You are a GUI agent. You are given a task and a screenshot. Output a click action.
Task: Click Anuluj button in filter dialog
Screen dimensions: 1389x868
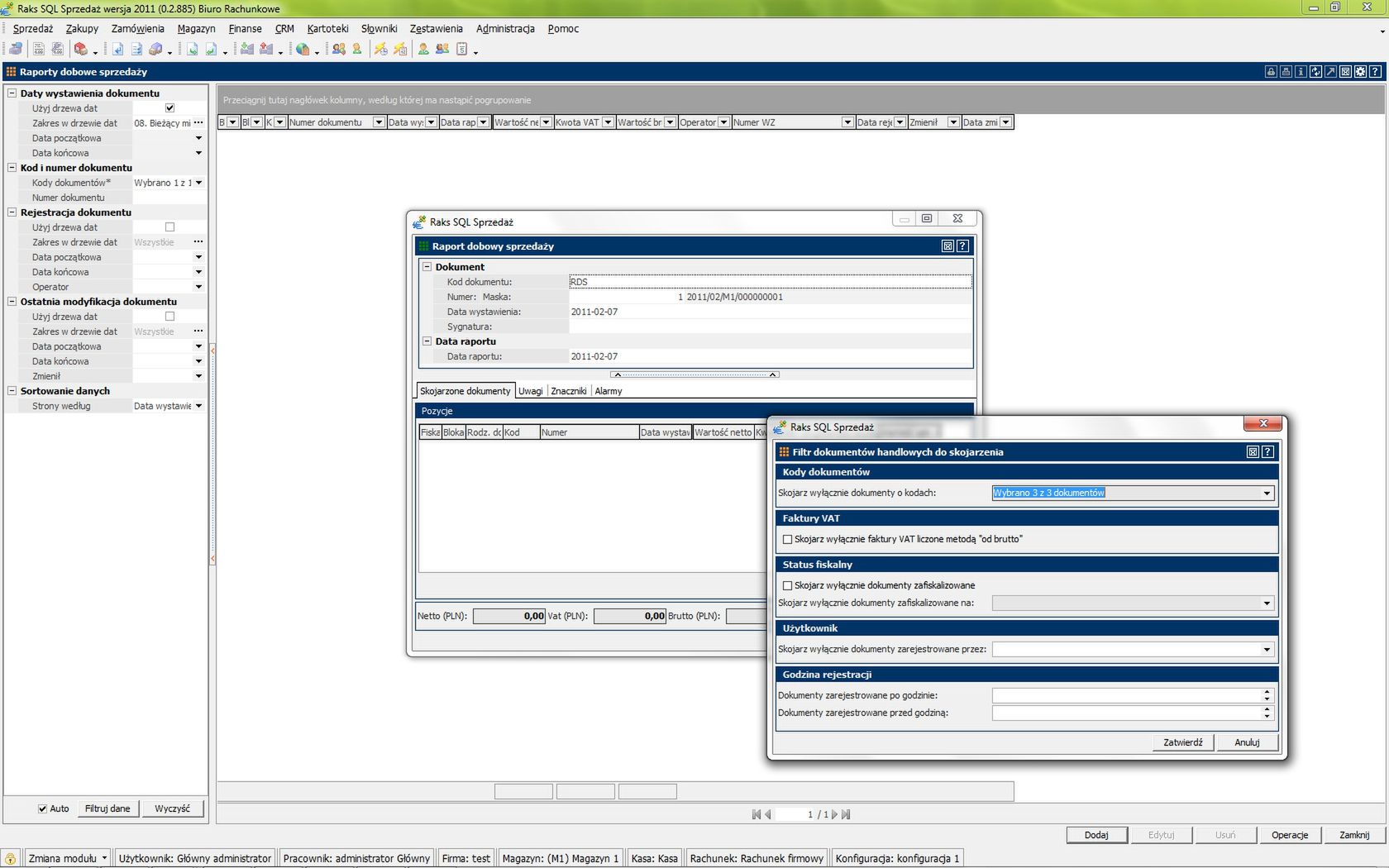(x=1247, y=742)
